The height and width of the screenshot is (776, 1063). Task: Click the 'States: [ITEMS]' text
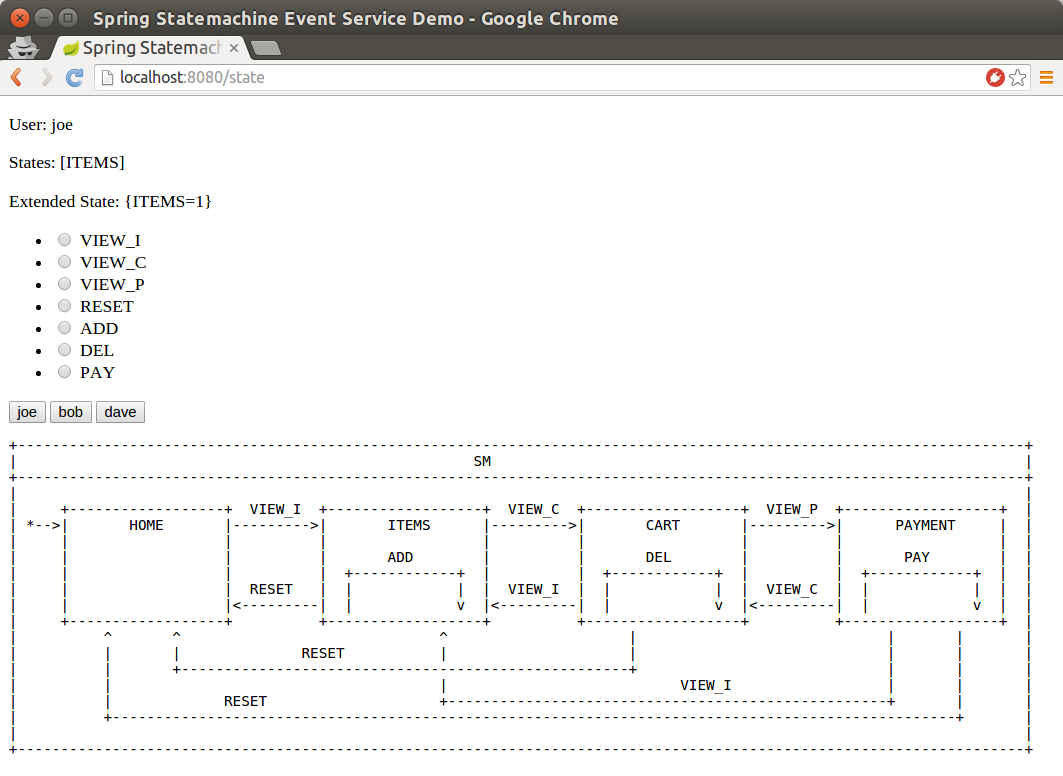click(x=66, y=163)
